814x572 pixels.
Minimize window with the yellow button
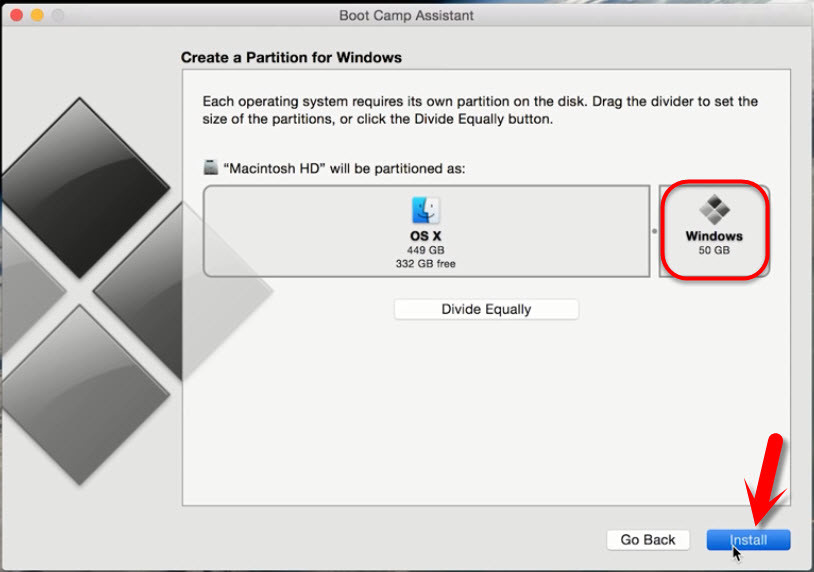click(37, 16)
